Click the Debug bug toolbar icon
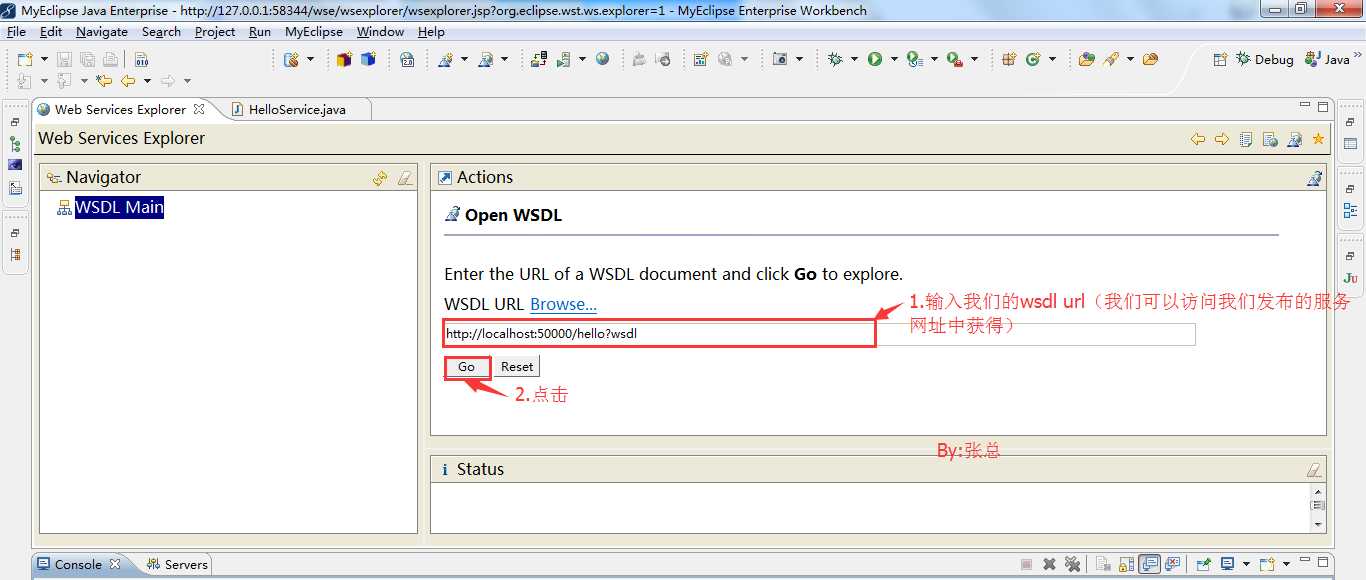The height and width of the screenshot is (580, 1366). tap(835, 60)
